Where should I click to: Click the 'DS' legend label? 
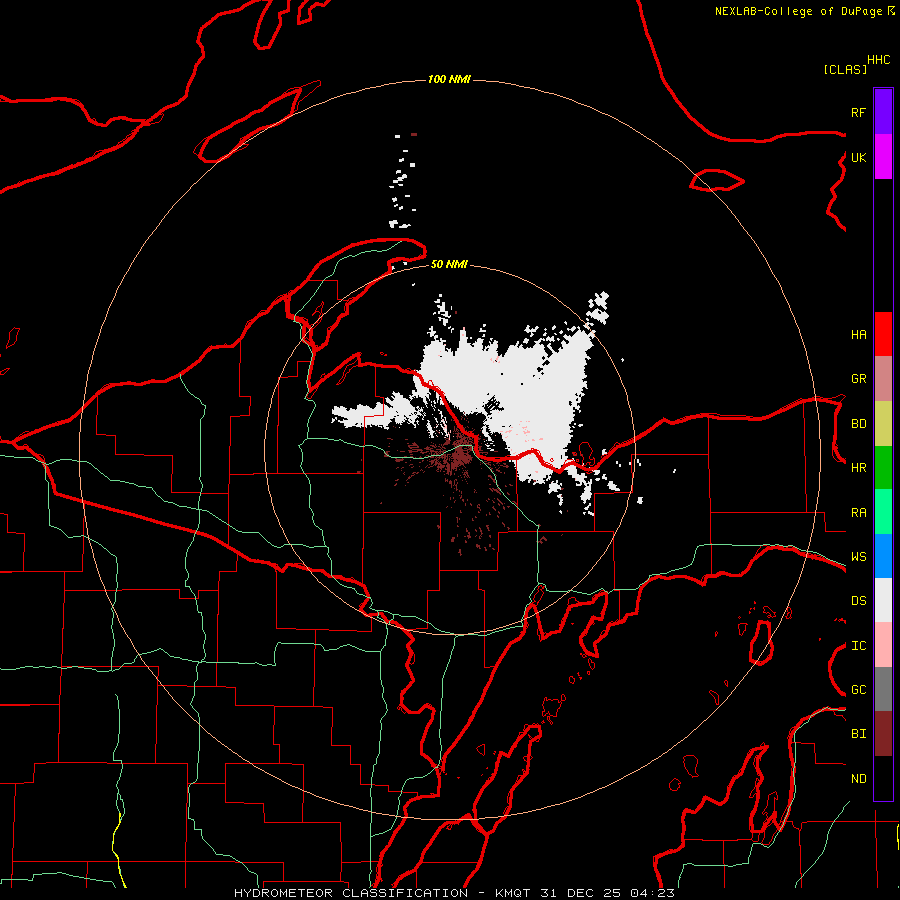click(858, 601)
